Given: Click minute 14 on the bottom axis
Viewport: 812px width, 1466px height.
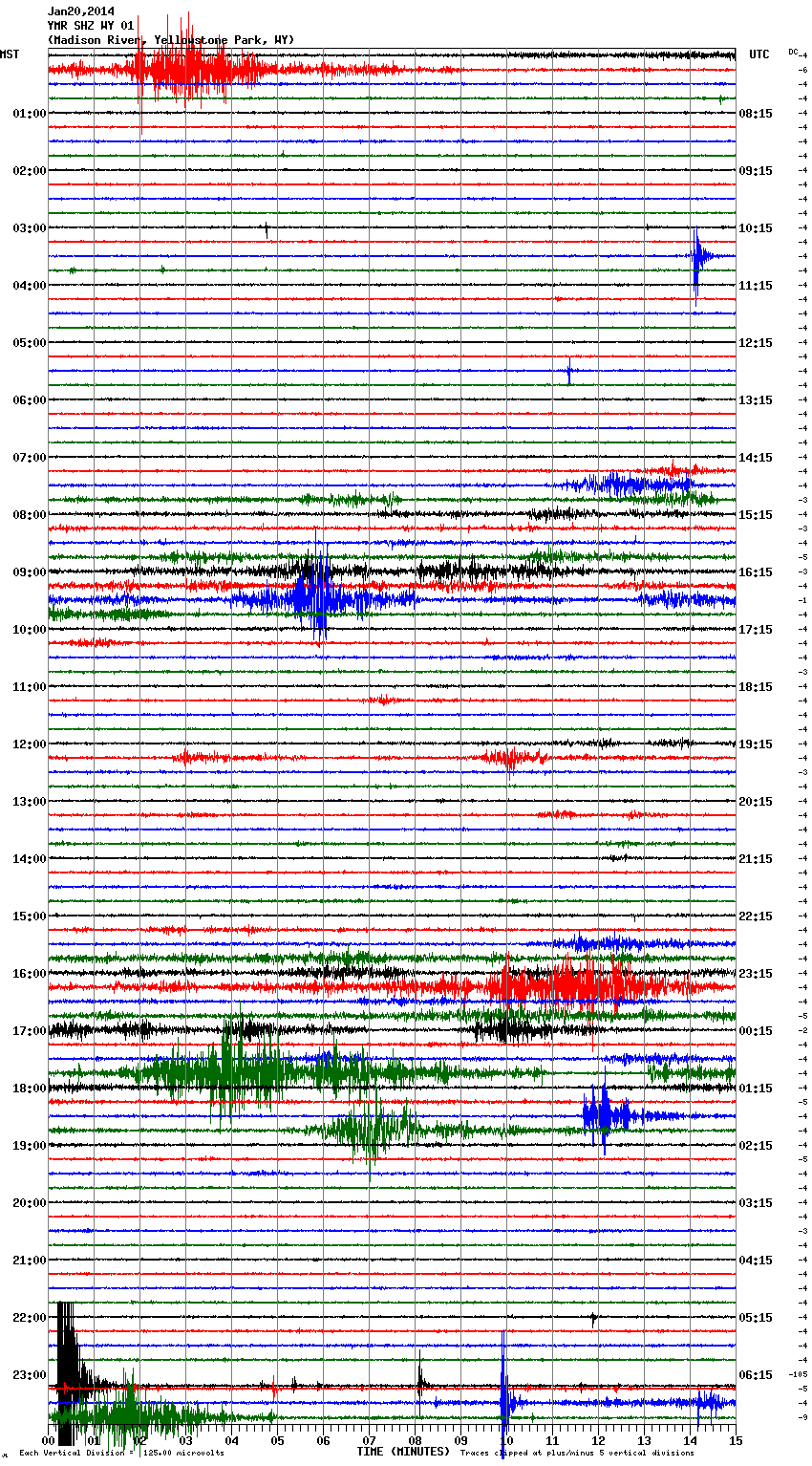Looking at the screenshot, I should pyautogui.click(x=690, y=1440).
